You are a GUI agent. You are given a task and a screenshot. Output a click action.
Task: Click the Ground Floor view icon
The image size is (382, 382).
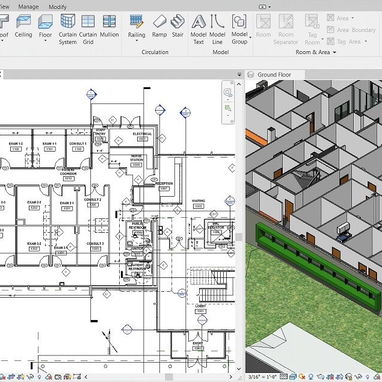coord(251,75)
